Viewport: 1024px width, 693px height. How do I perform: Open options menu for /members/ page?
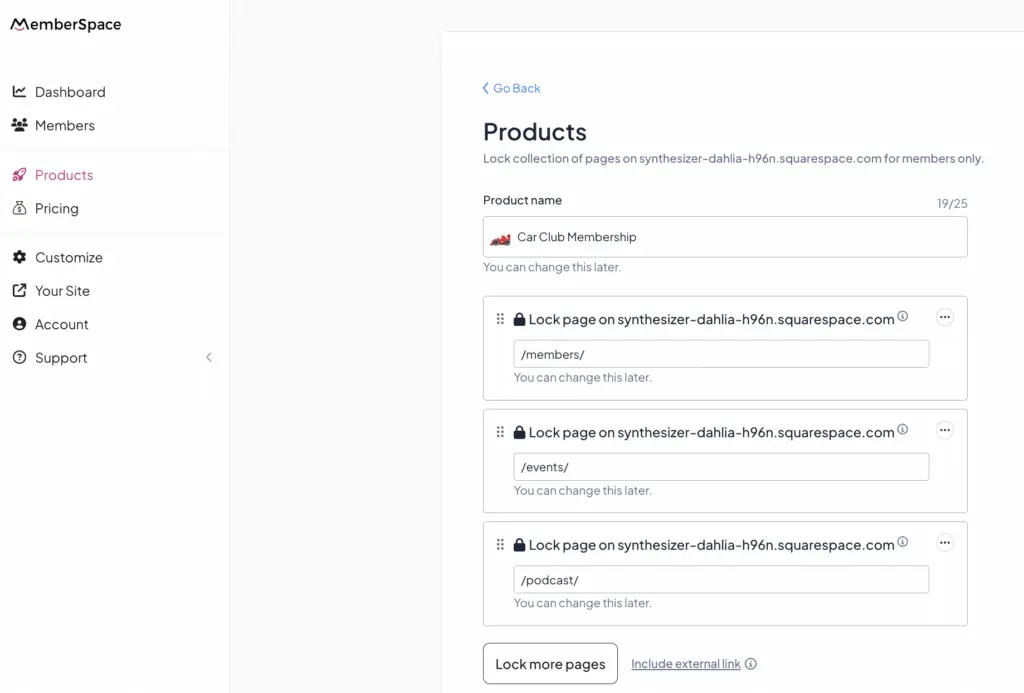click(x=945, y=317)
